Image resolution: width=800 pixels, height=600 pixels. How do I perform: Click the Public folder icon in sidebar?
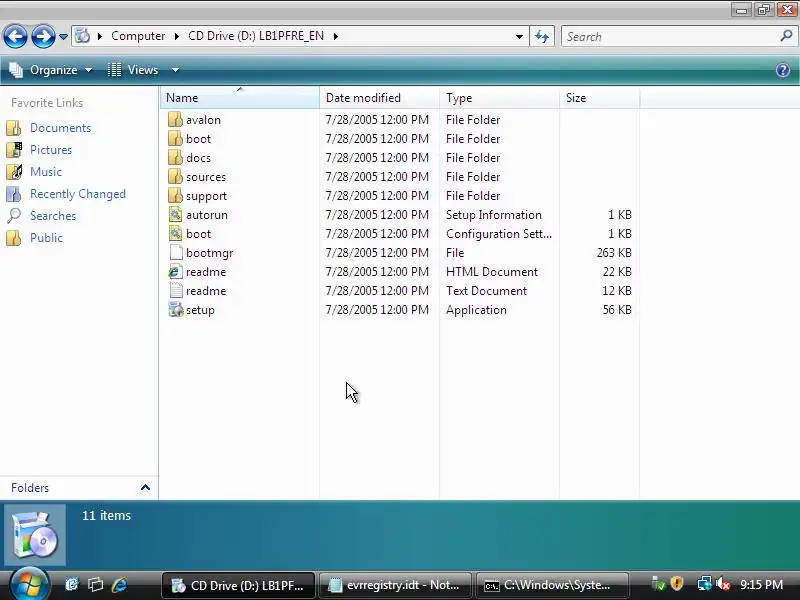[14, 238]
